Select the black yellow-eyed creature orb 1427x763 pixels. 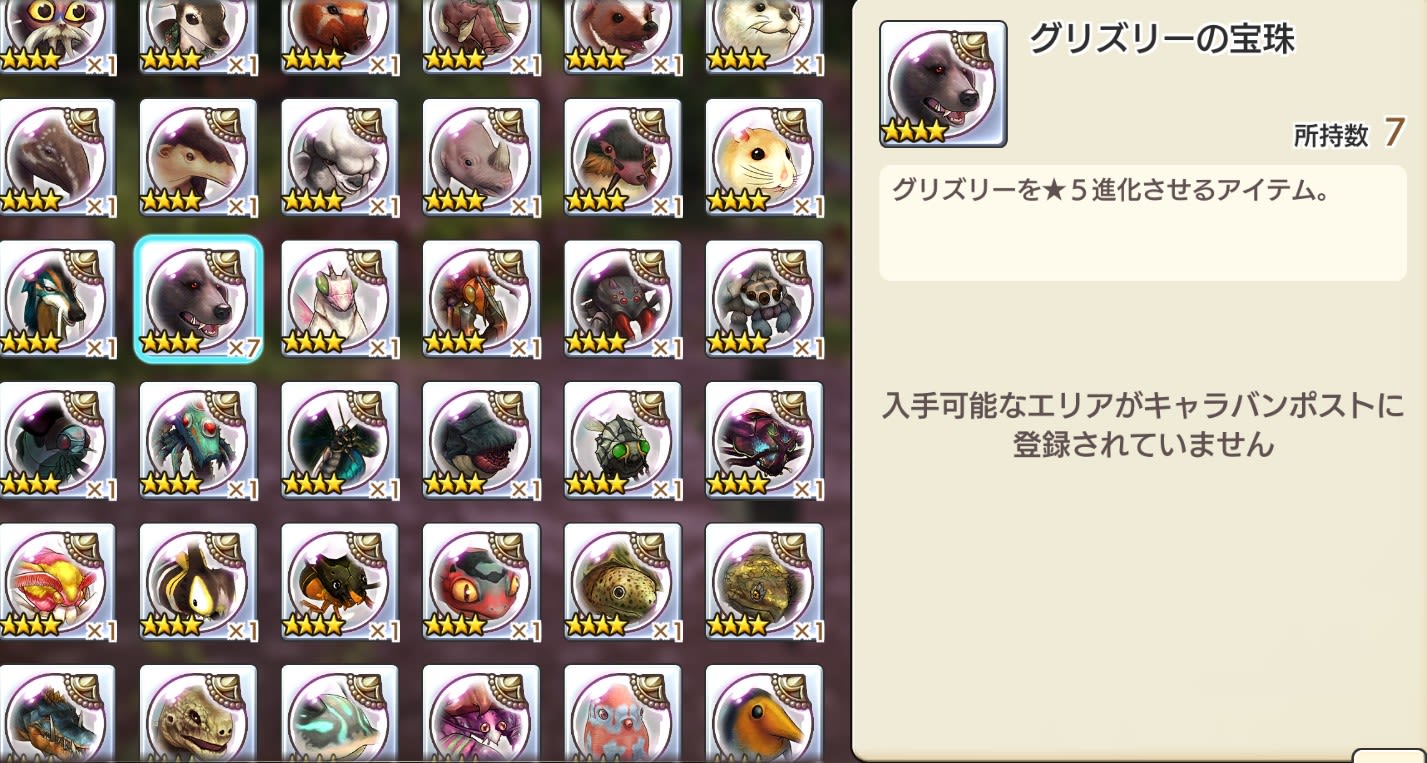pyautogui.click(x=199, y=583)
